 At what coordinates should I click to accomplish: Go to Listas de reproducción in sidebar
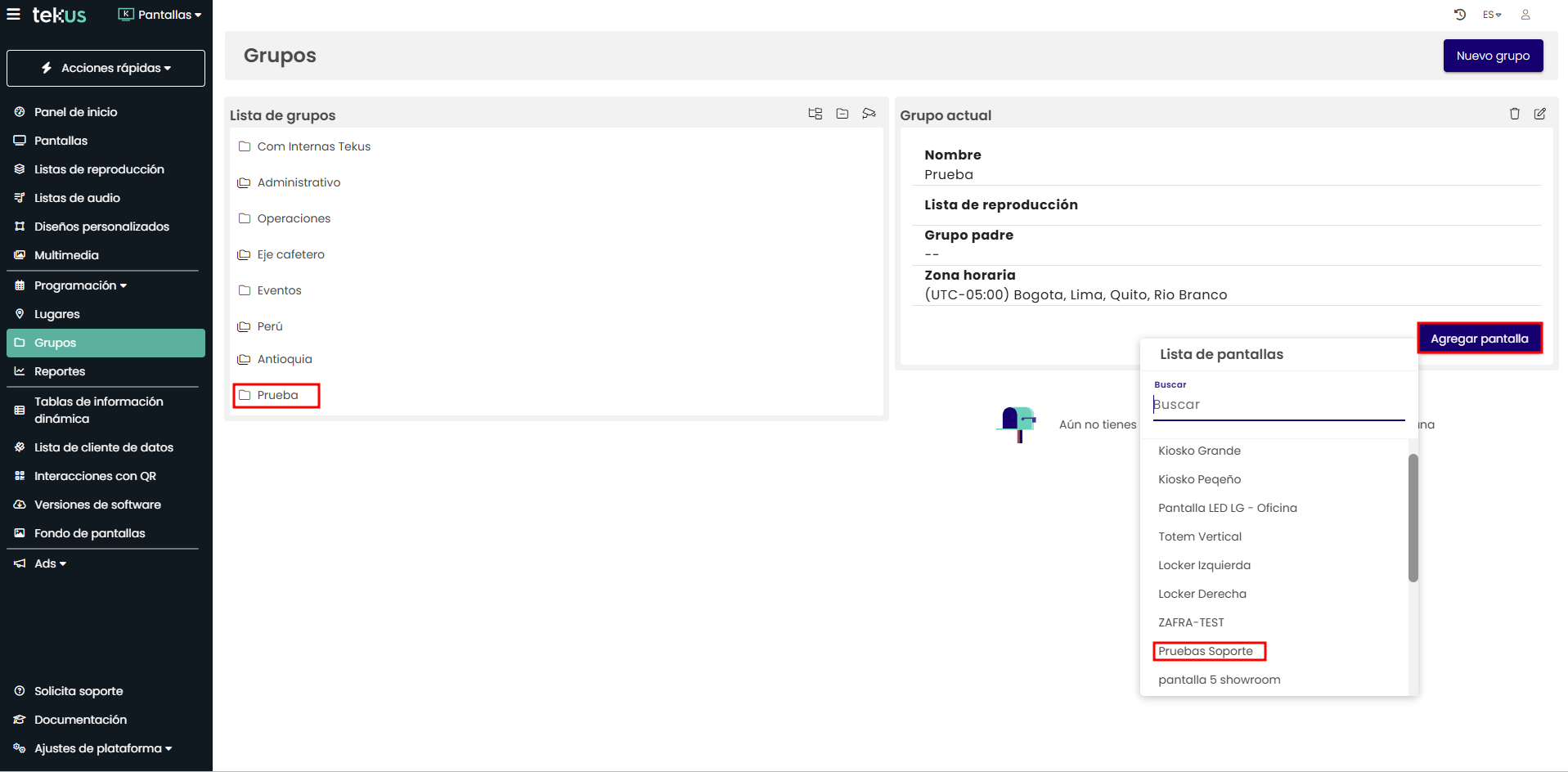[x=99, y=169]
